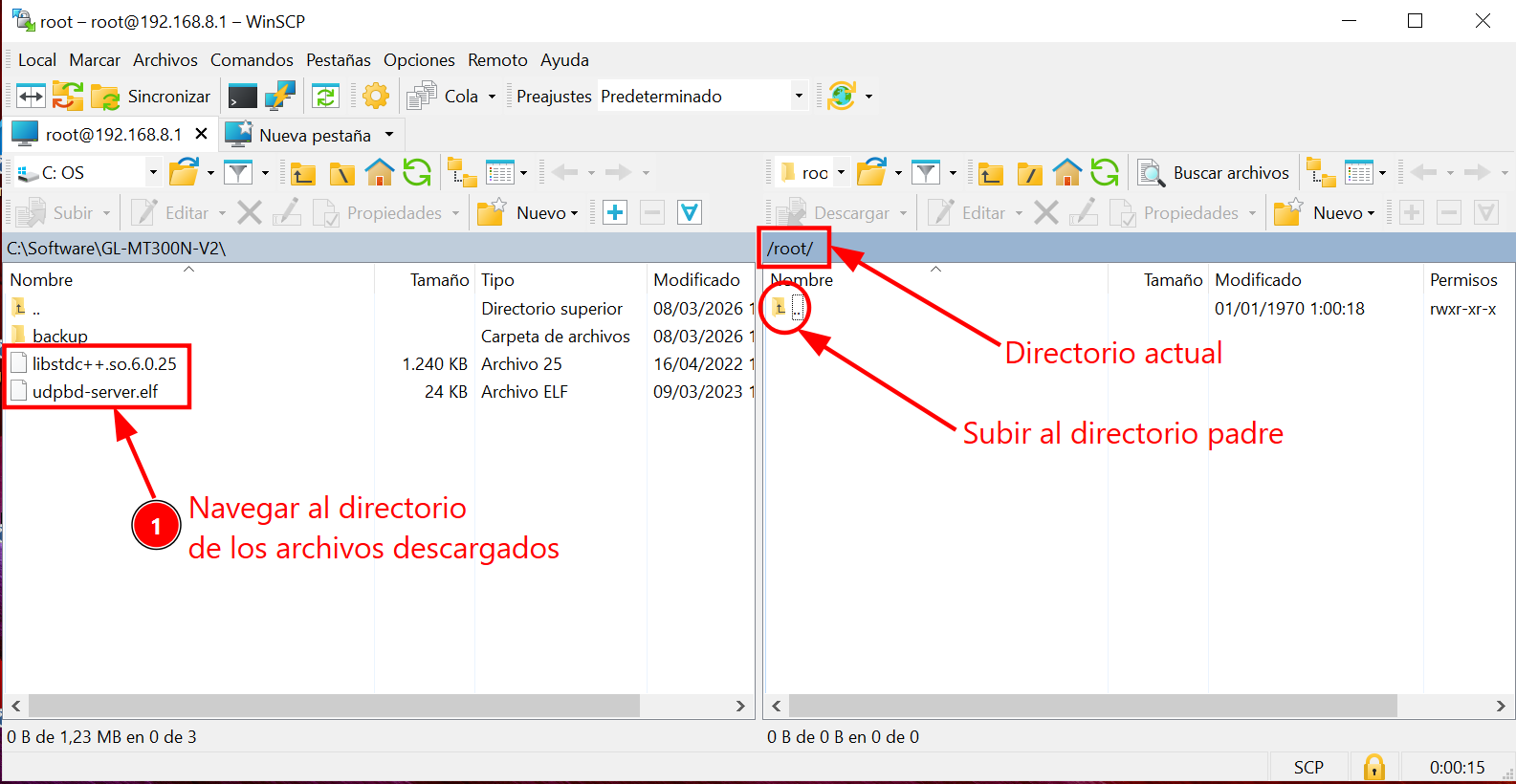Viewport: 1516px width, 784px height.
Task: Click the remote panel Nuevo button
Action: click(1325, 212)
